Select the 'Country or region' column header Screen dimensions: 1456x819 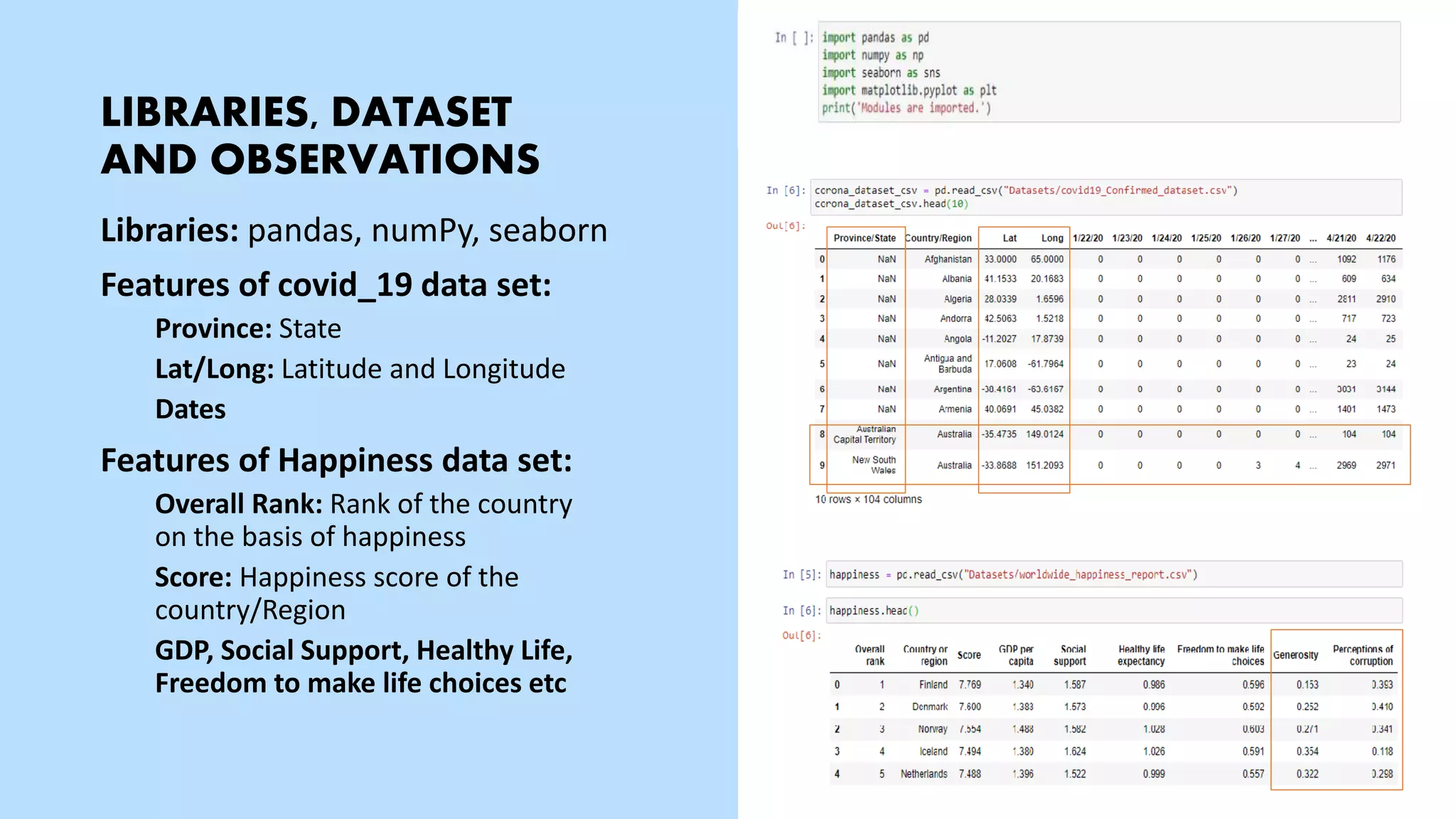tap(925, 655)
